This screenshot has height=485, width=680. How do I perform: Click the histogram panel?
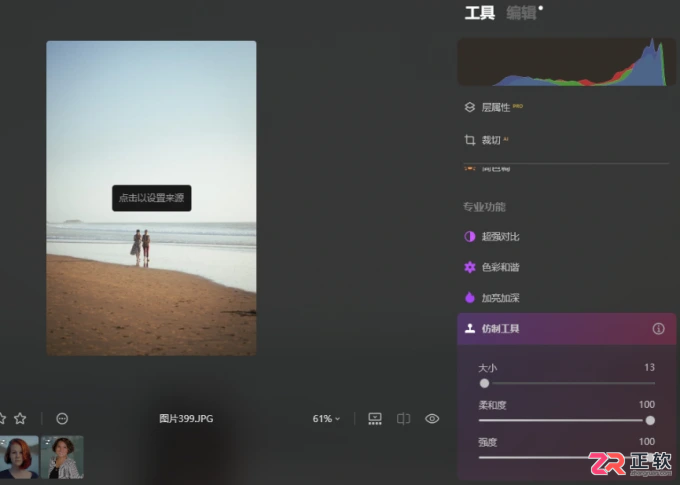[566, 62]
